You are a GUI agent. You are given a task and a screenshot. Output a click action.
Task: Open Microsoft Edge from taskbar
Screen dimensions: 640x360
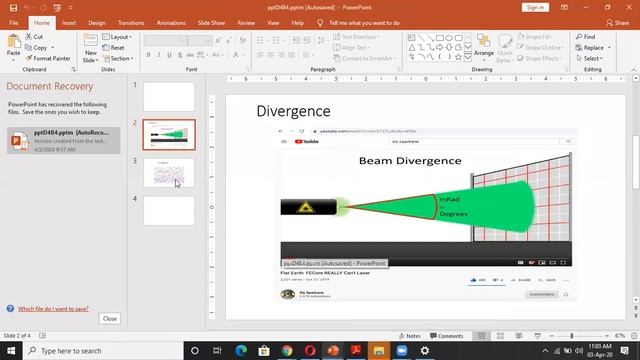[241, 351]
